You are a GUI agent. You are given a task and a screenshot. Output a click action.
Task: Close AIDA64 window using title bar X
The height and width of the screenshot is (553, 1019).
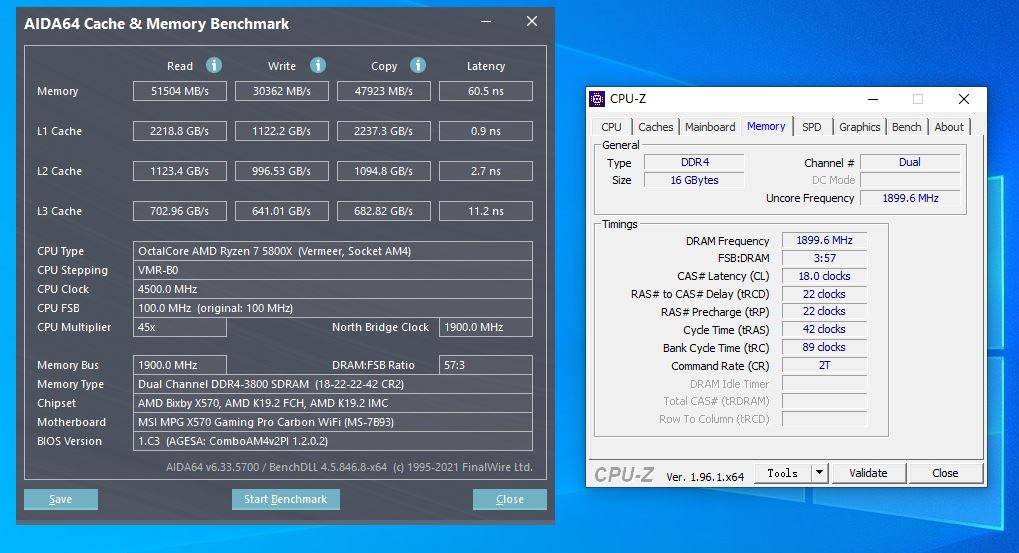pos(532,21)
